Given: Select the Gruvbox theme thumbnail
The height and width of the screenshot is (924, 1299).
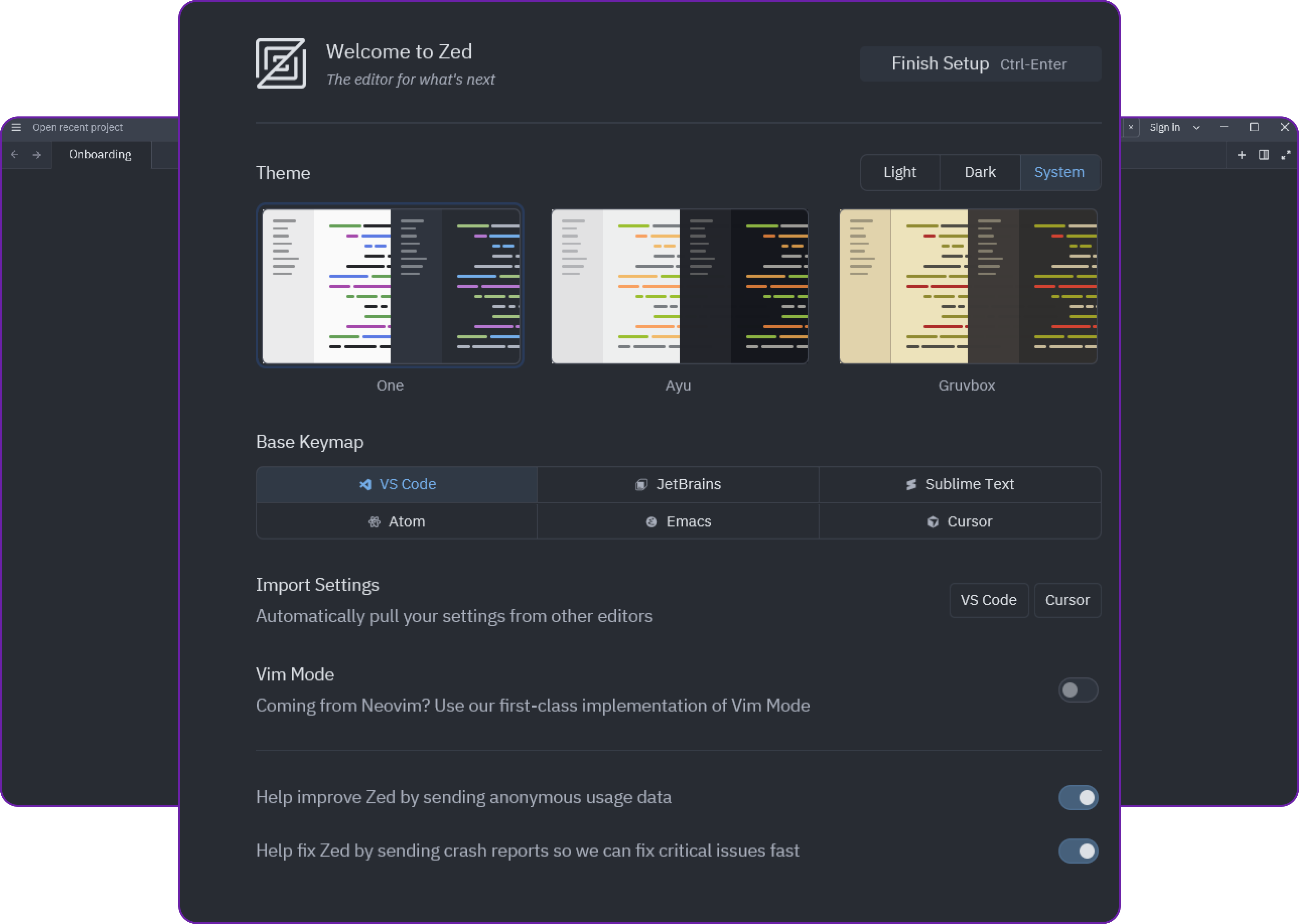Looking at the screenshot, I should coord(967,286).
